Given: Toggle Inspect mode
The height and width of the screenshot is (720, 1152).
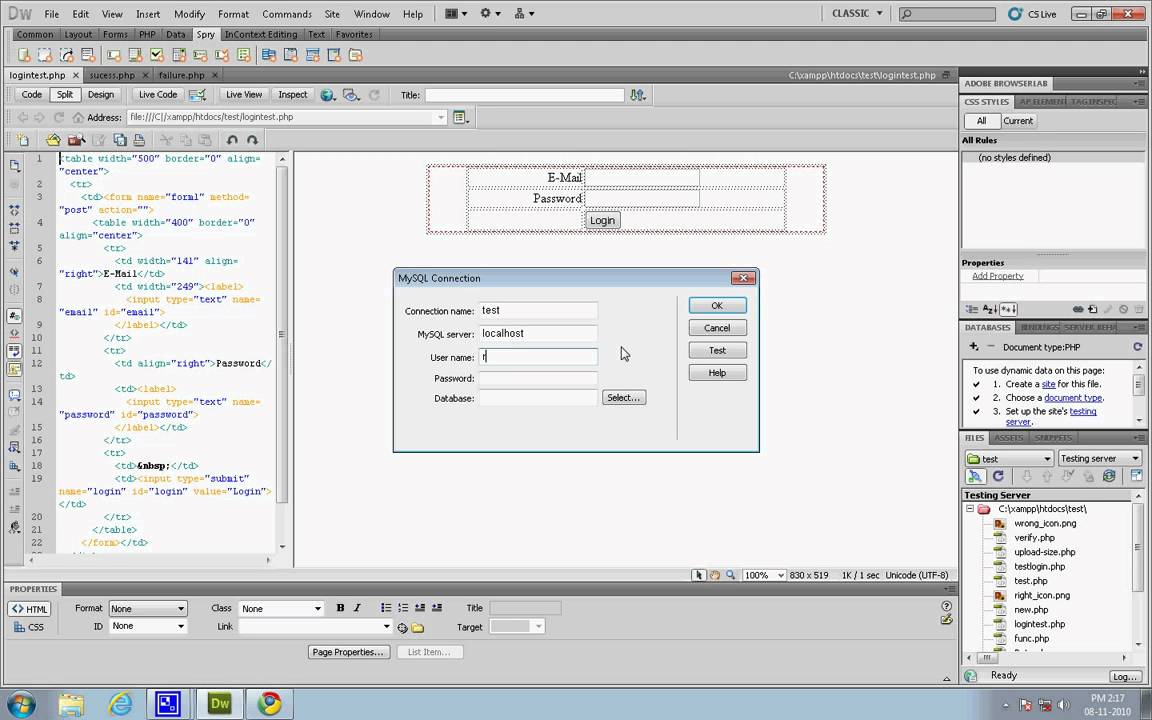Looking at the screenshot, I should tap(292, 95).
